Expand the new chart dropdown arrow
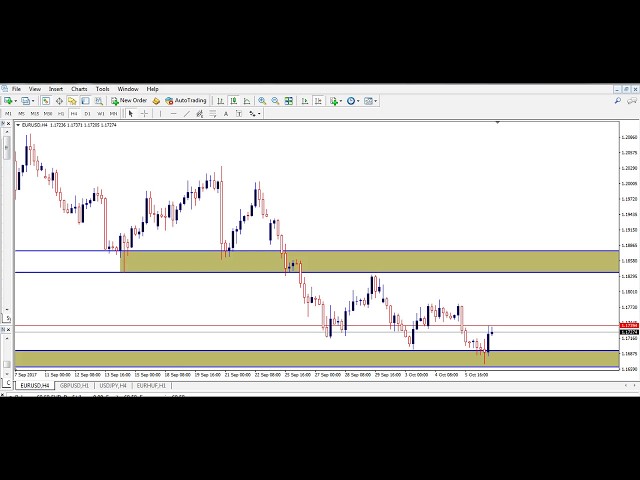640x480 pixels. [x=16, y=101]
